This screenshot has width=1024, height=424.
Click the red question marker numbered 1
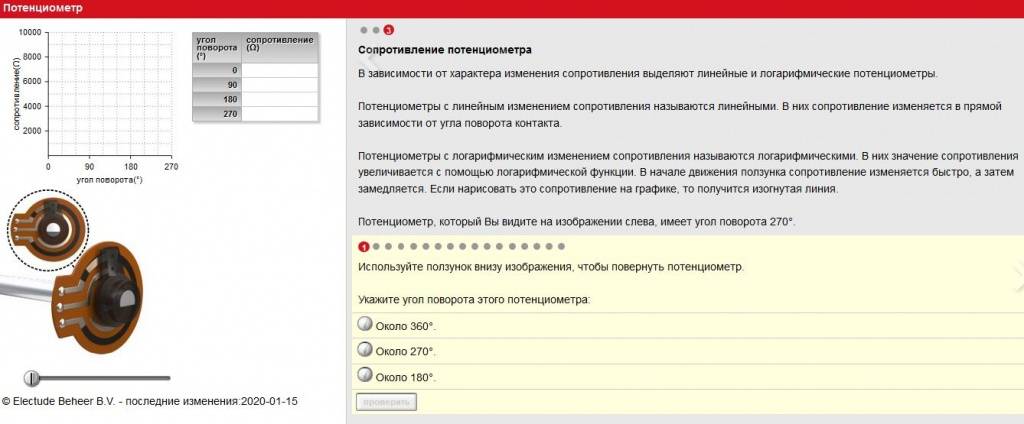(x=364, y=246)
